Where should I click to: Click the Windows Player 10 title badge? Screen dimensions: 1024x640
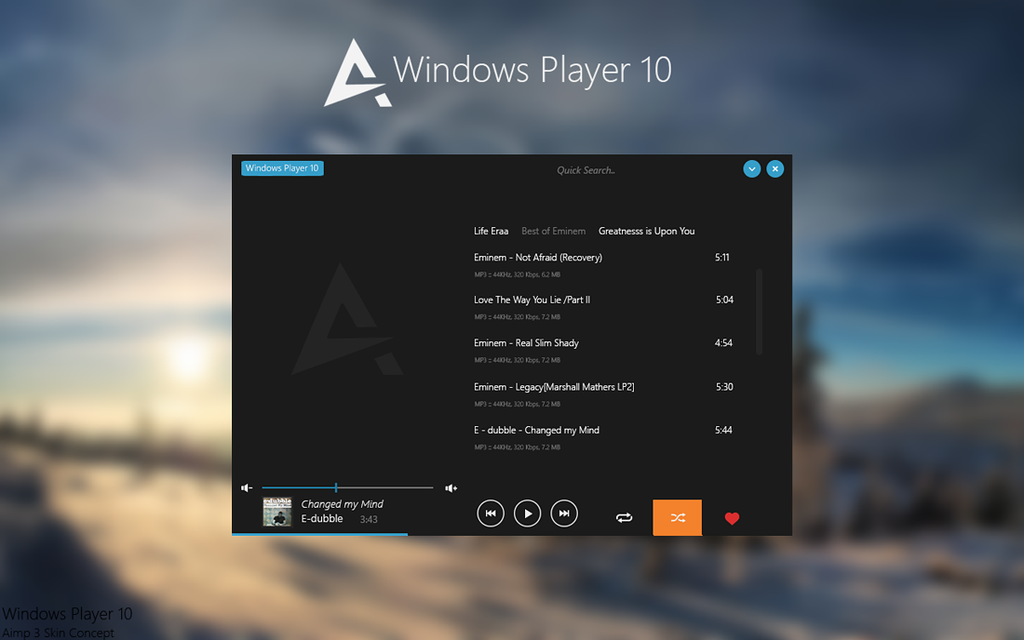click(282, 168)
